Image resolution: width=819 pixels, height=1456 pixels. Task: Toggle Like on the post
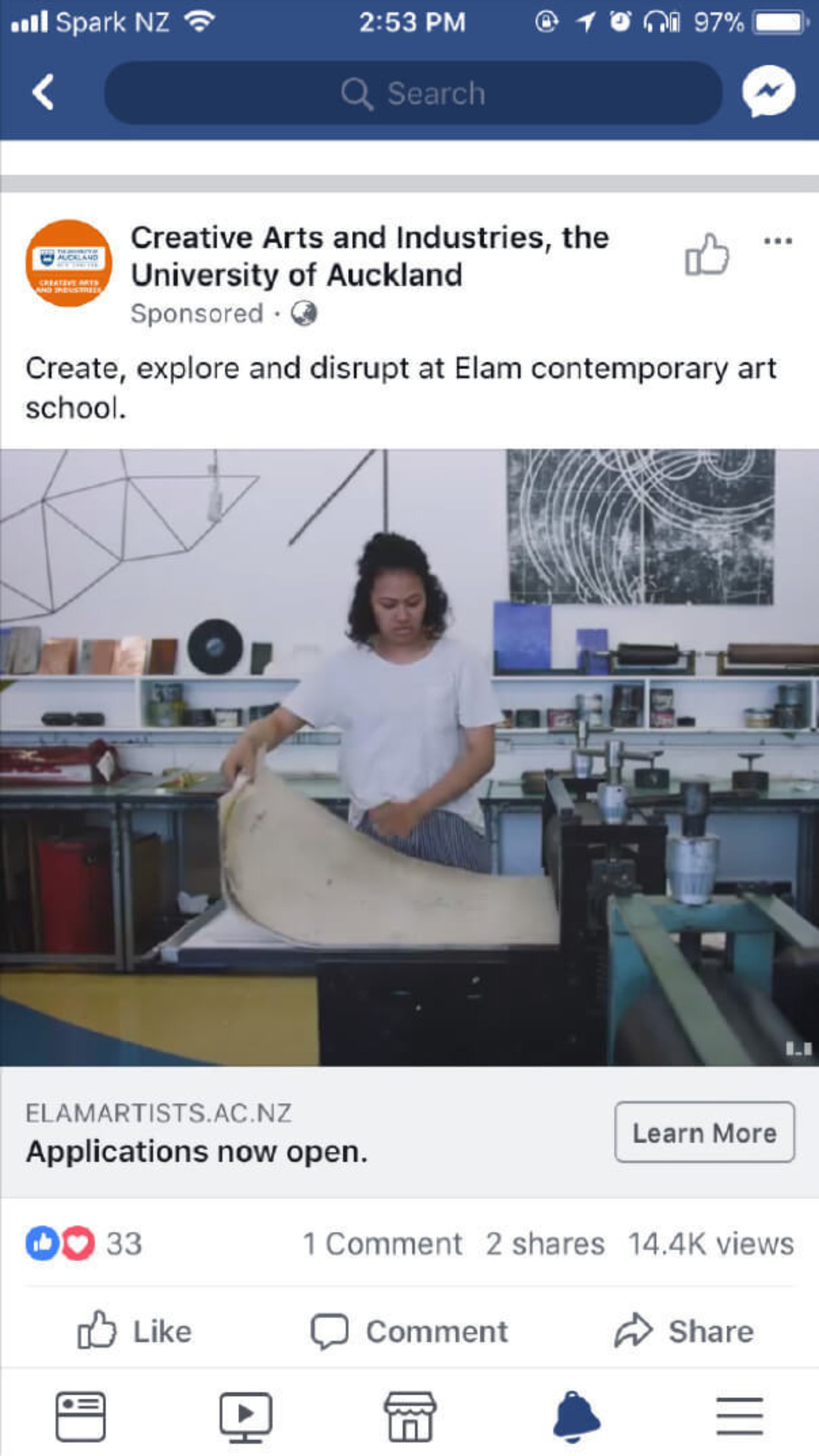tap(134, 1331)
